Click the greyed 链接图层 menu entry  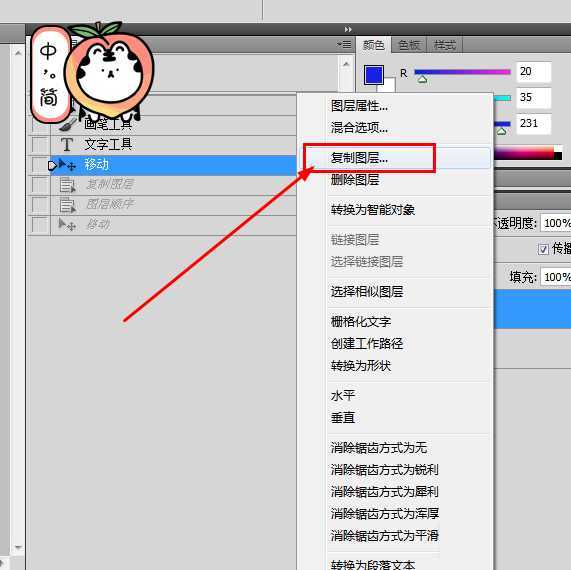tap(355, 240)
